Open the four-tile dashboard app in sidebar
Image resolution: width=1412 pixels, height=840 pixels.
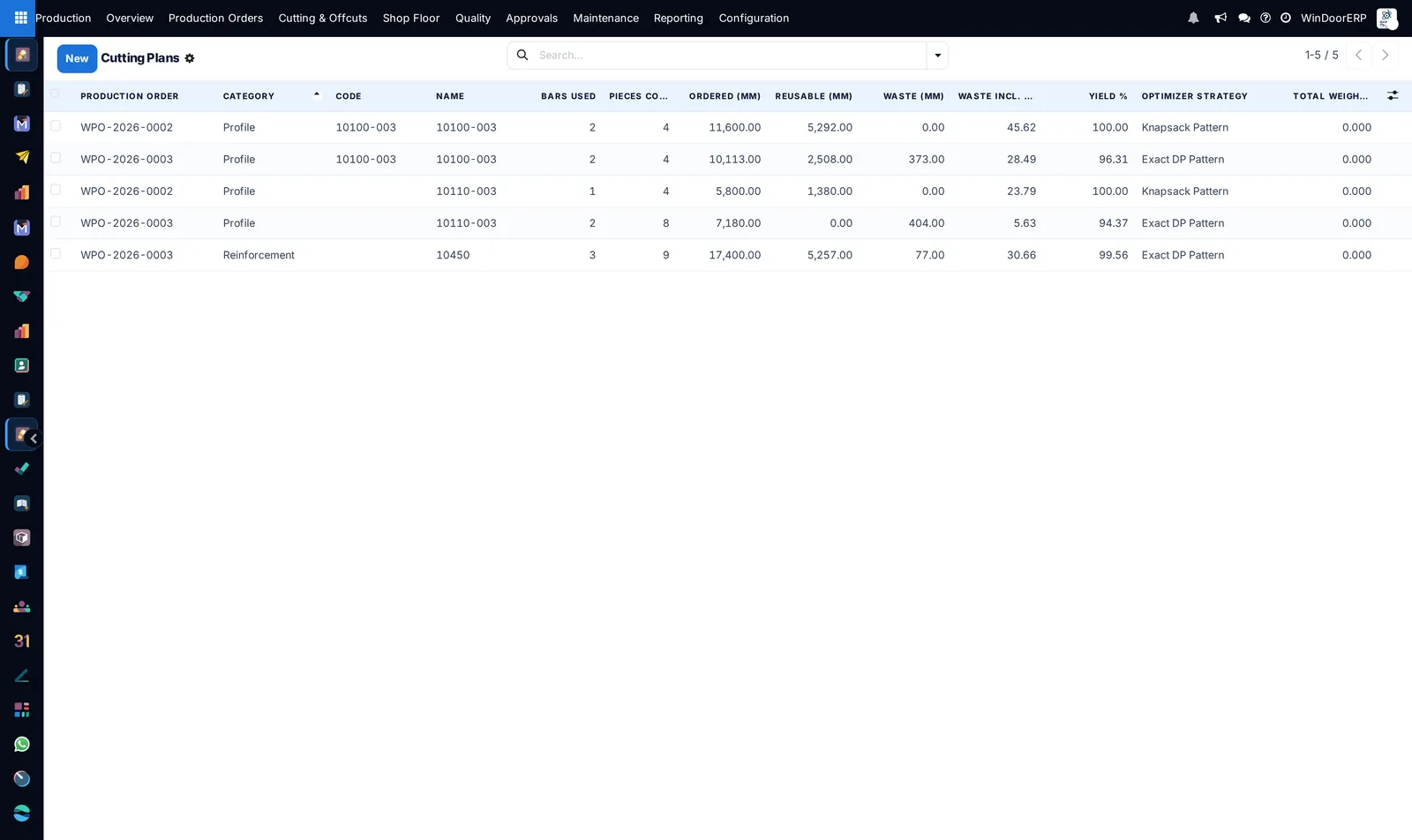(x=22, y=709)
